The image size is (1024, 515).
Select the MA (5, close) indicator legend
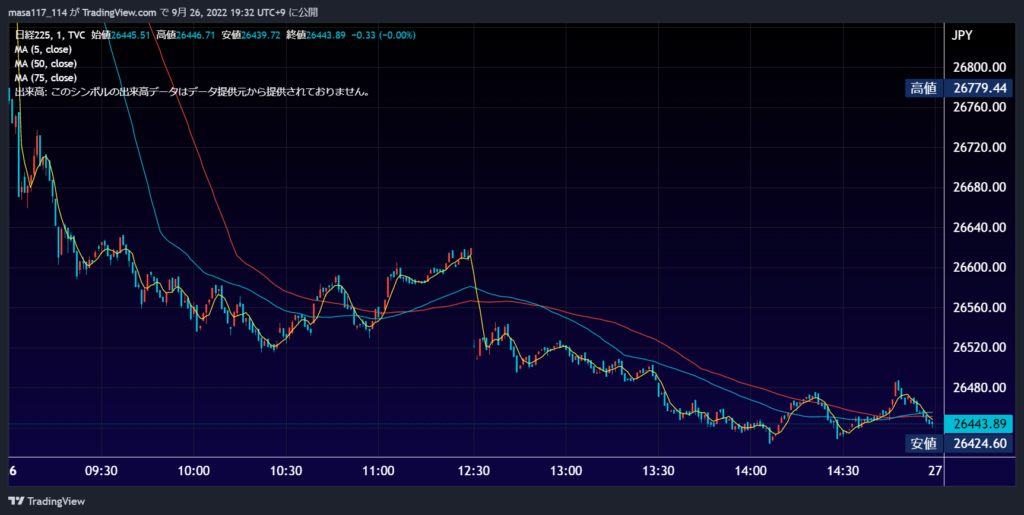click(x=43, y=50)
